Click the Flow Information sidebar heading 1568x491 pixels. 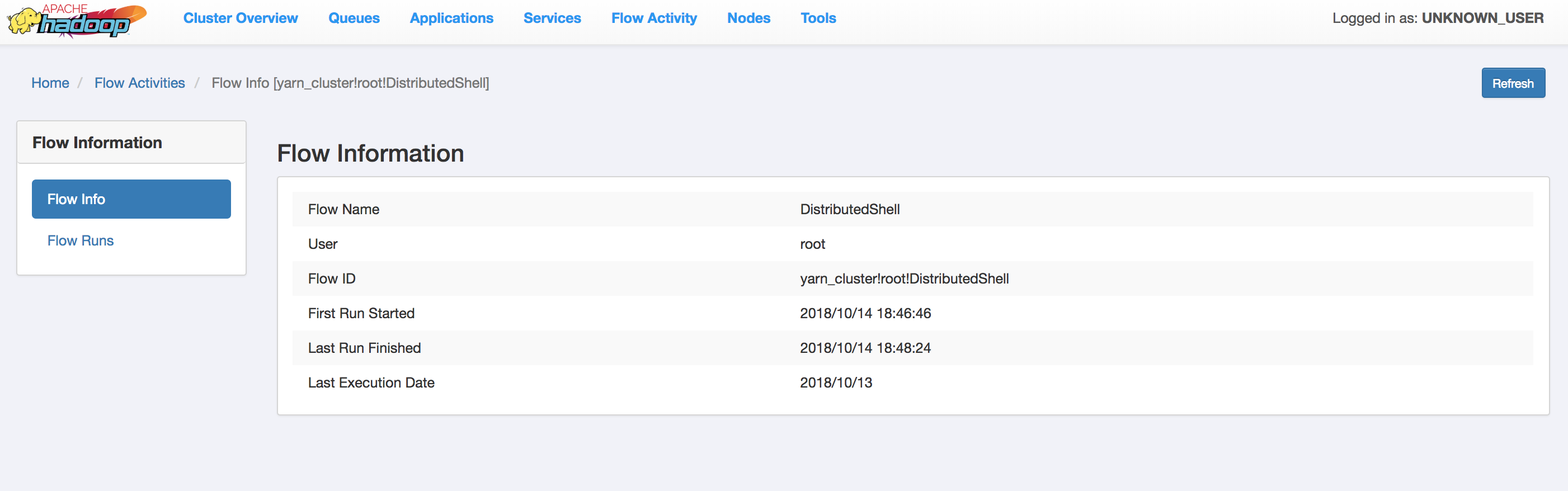pos(97,143)
